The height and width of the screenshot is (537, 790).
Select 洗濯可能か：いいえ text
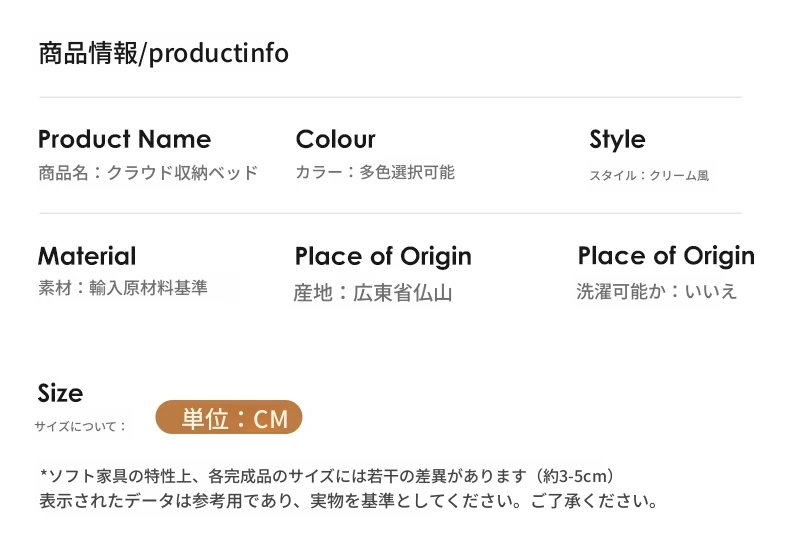pos(657,291)
